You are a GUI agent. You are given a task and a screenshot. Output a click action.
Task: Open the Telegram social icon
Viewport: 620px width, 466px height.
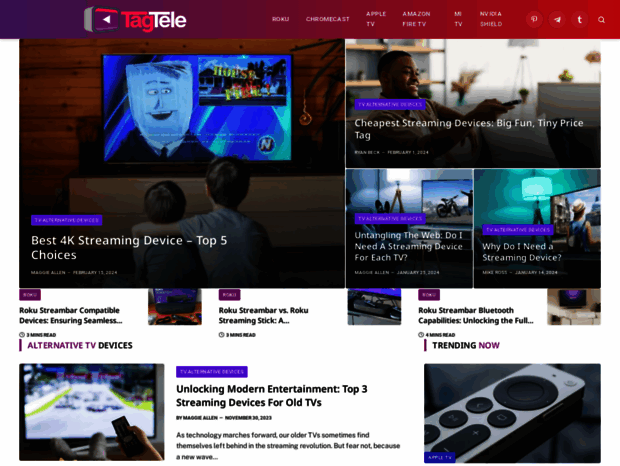coord(557,19)
